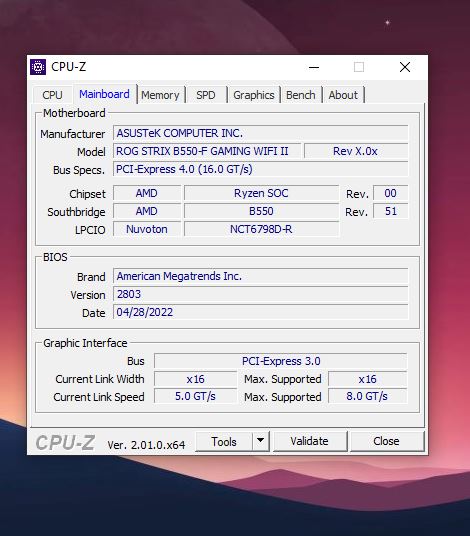
Task: Click the Rev X.0x field
Action: (x=356, y=151)
